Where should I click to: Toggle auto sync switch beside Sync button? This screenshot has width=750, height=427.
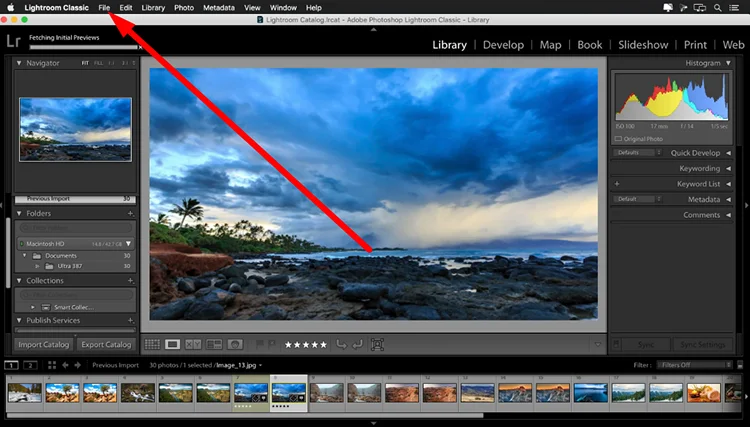pos(616,344)
